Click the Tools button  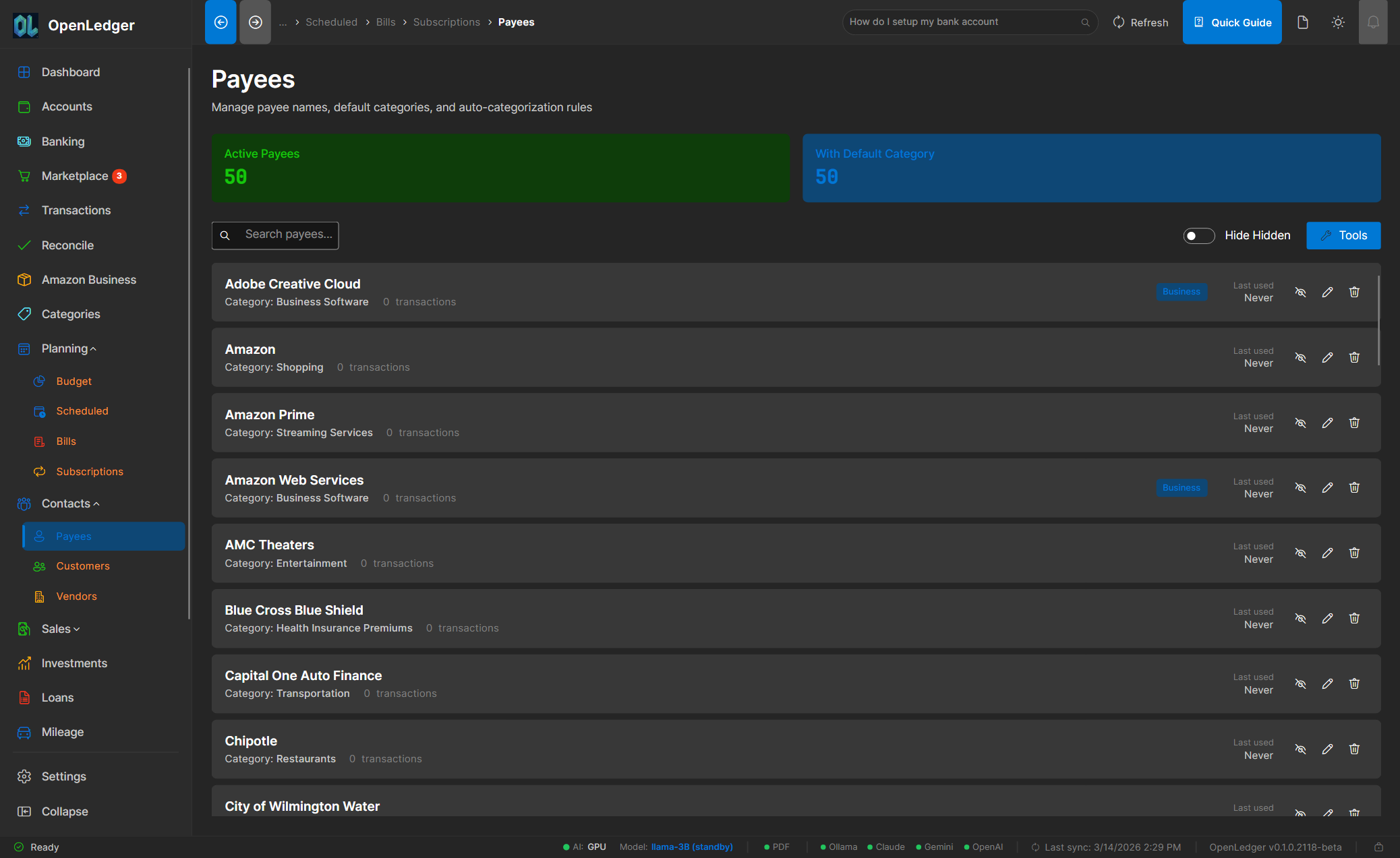1343,236
